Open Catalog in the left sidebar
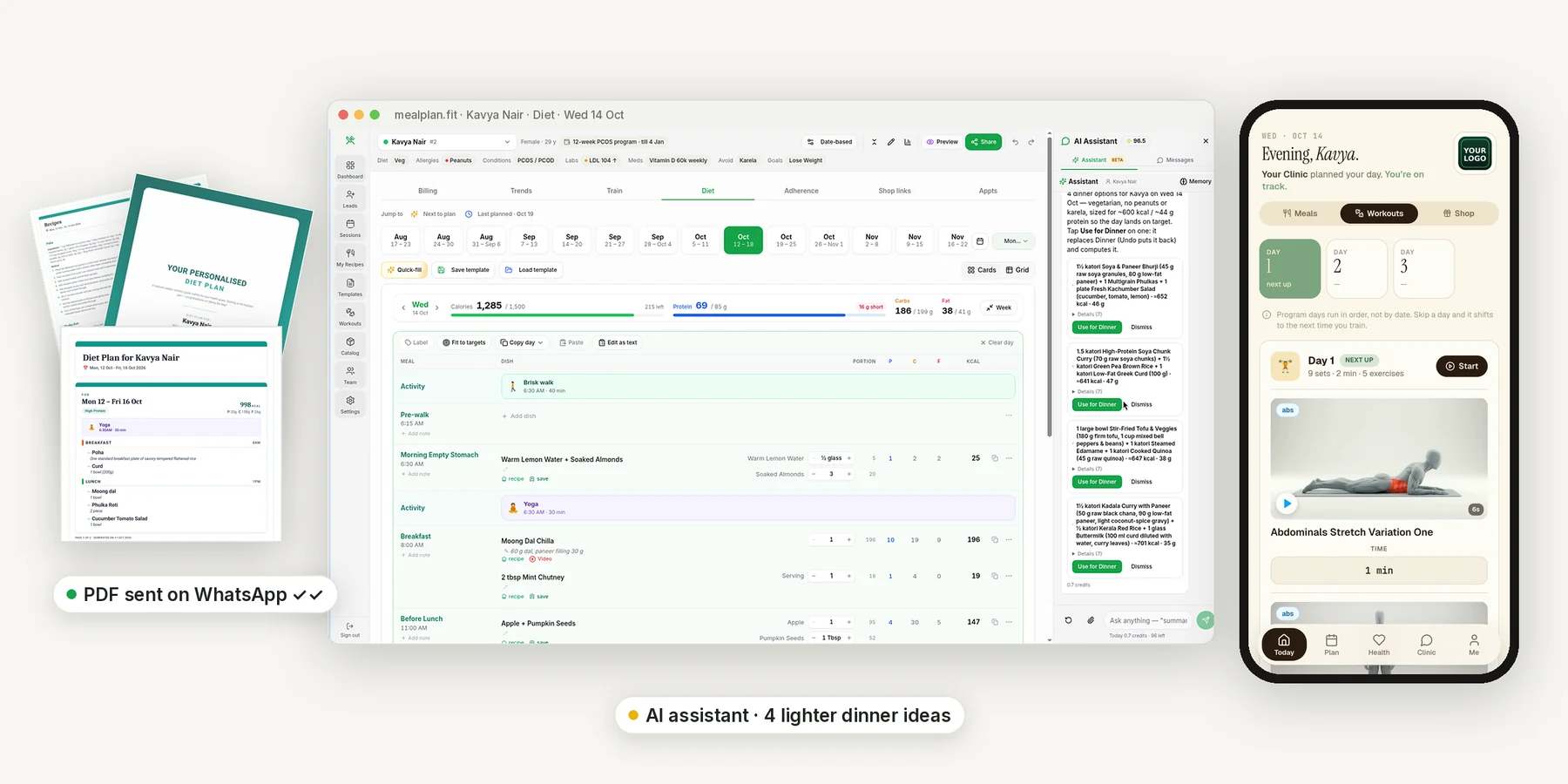The height and width of the screenshot is (784, 1568). (350, 346)
